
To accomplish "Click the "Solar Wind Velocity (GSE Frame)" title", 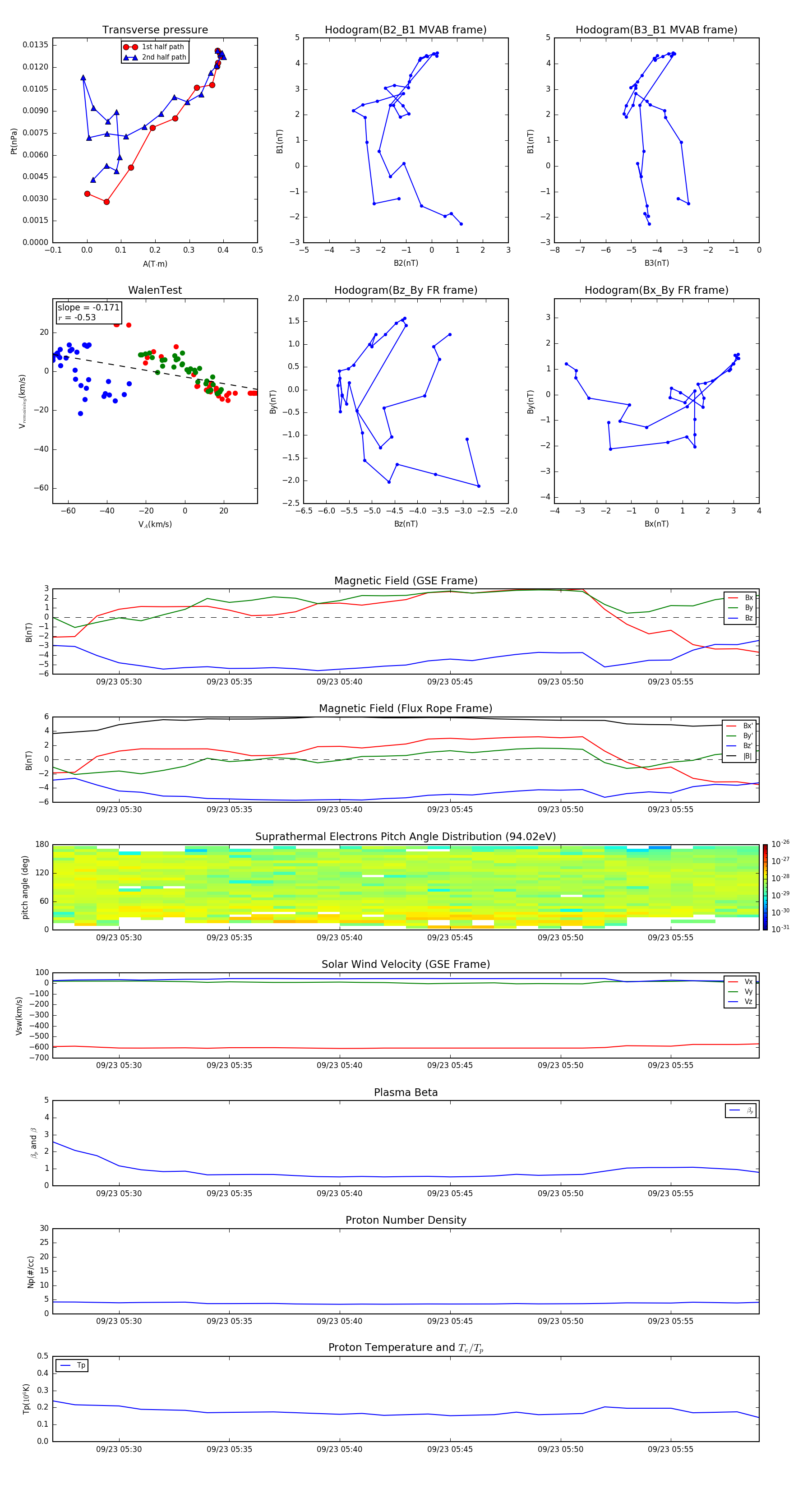I will click(x=406, y=965).
